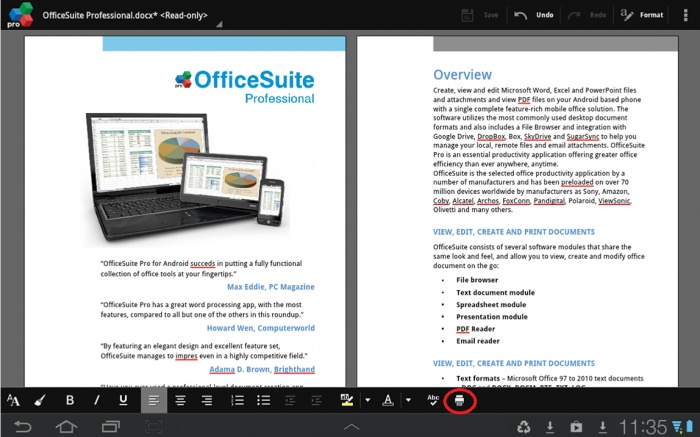The height and width of the screenshot is (437, 700).
Task: Take a screenshot with capture icon
Action: point(154,427)
